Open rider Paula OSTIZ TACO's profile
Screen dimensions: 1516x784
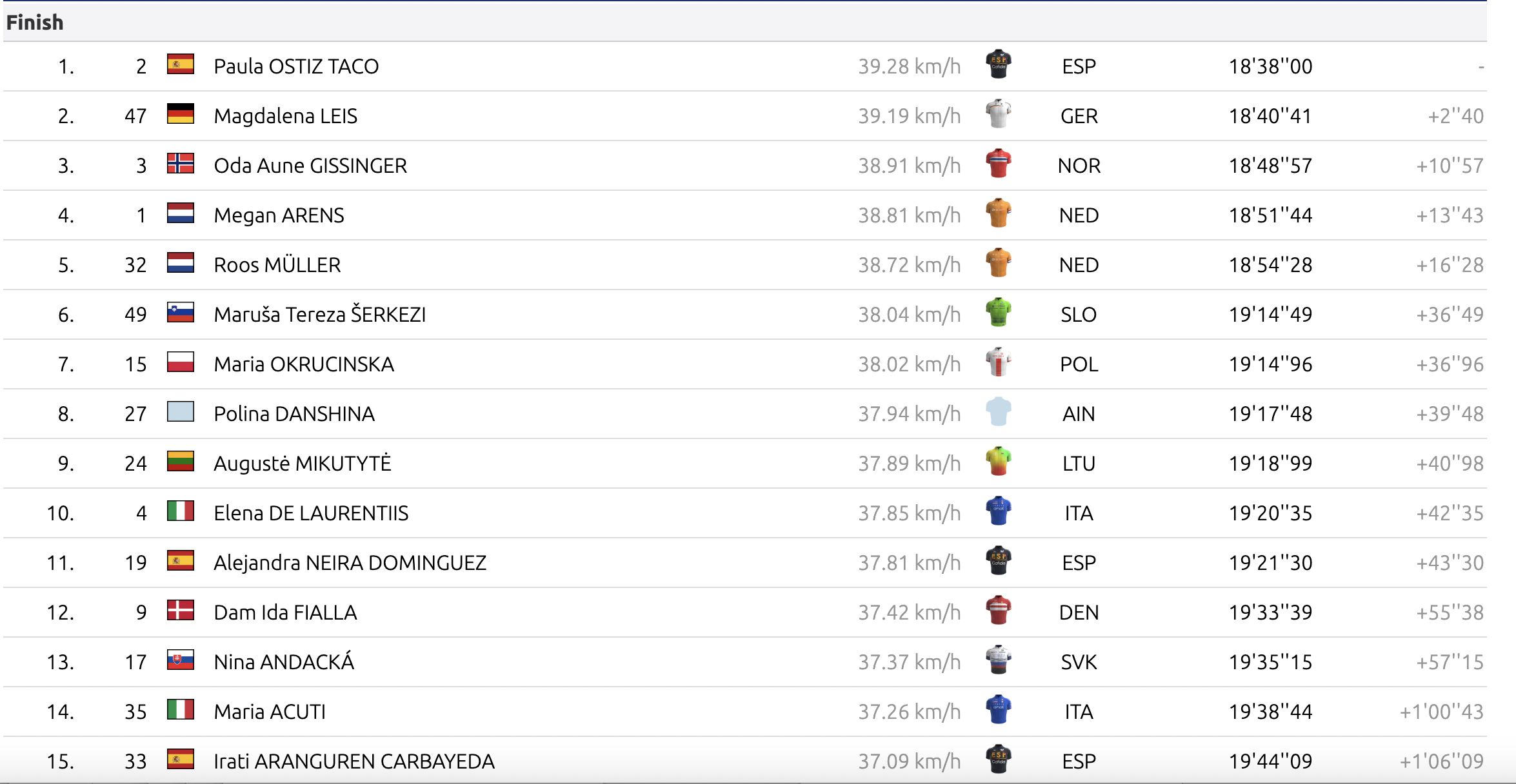tap(296, 66)
